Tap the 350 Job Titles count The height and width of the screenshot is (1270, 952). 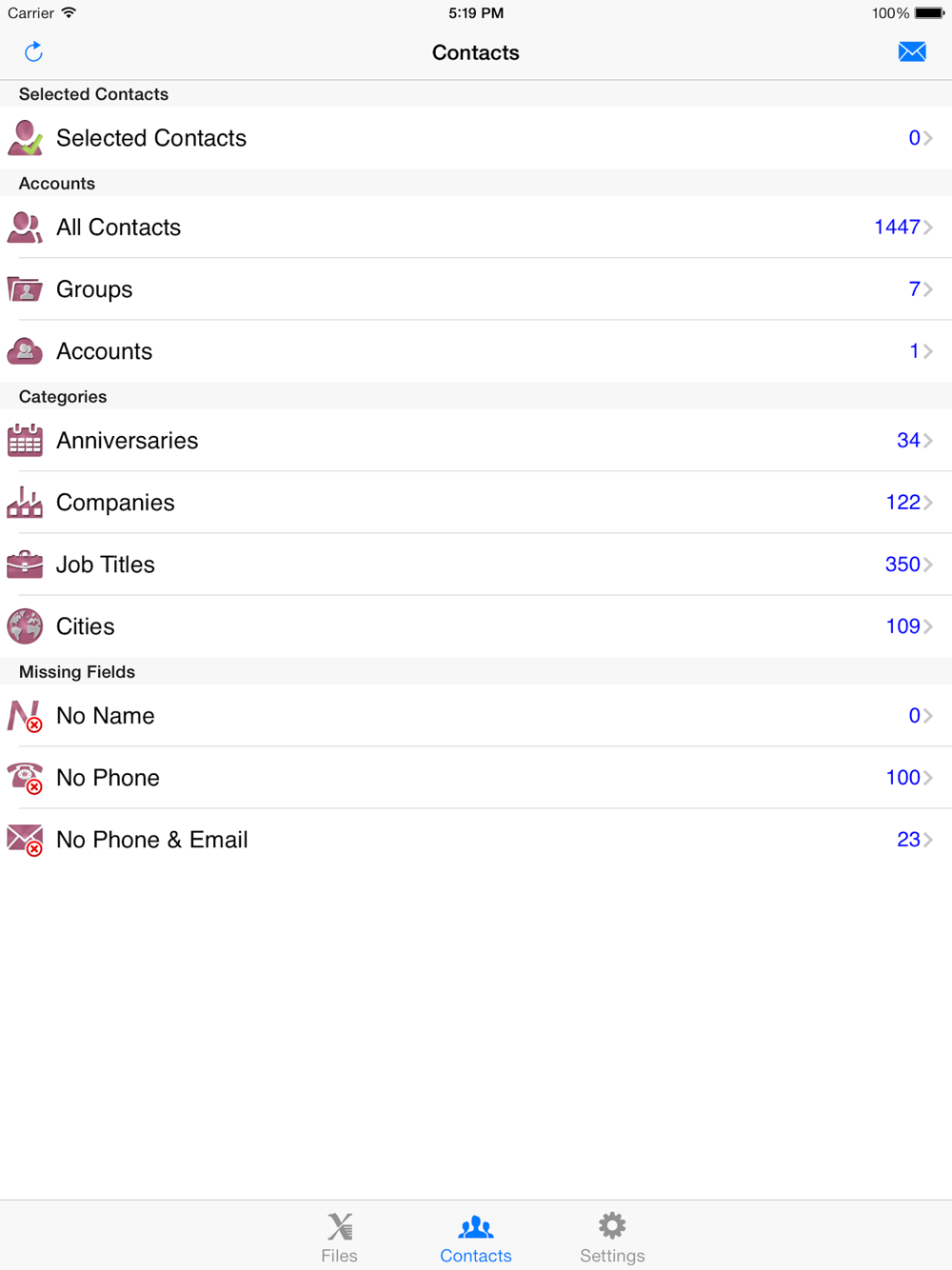(x=902, y=564)
